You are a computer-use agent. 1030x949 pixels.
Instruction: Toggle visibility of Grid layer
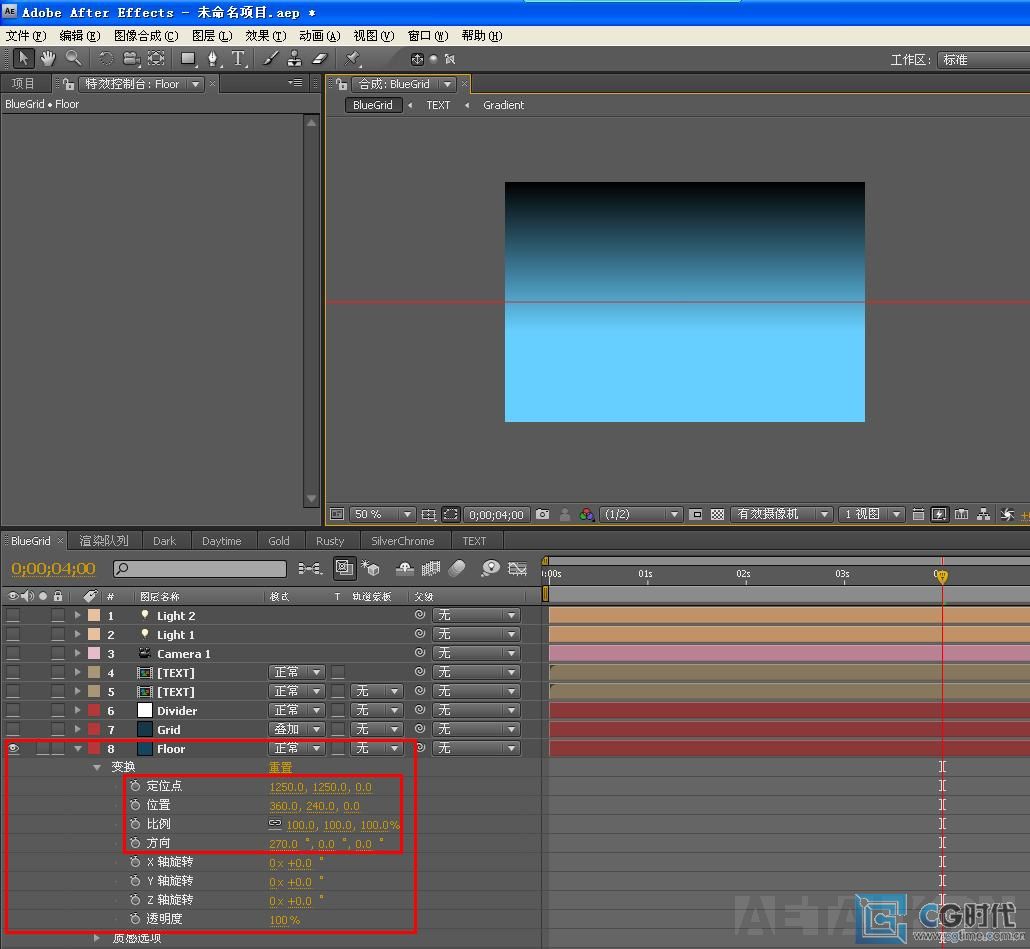click(x=13, y=730)
